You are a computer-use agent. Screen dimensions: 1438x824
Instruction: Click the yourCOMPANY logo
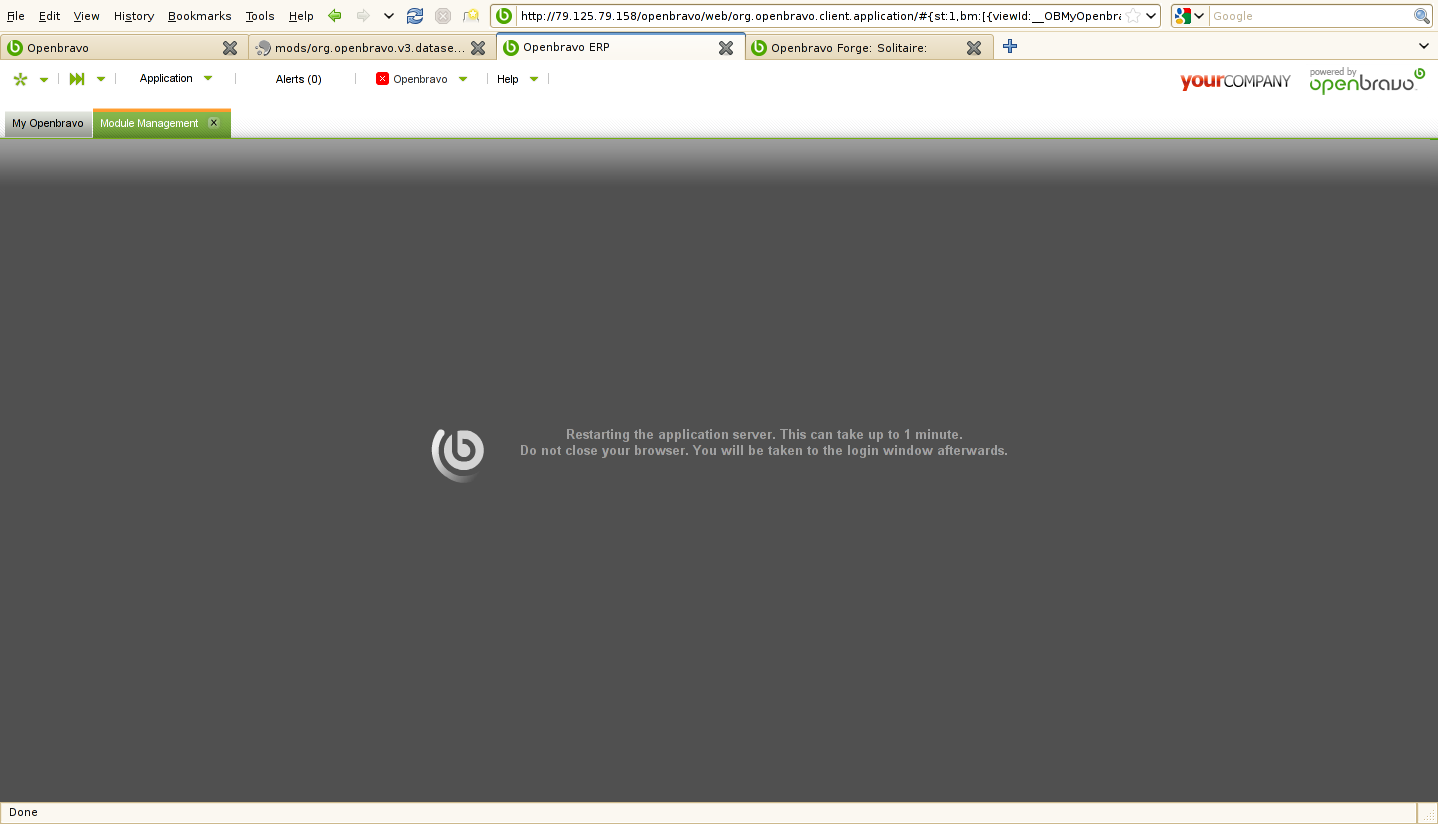pos(1235,81)
